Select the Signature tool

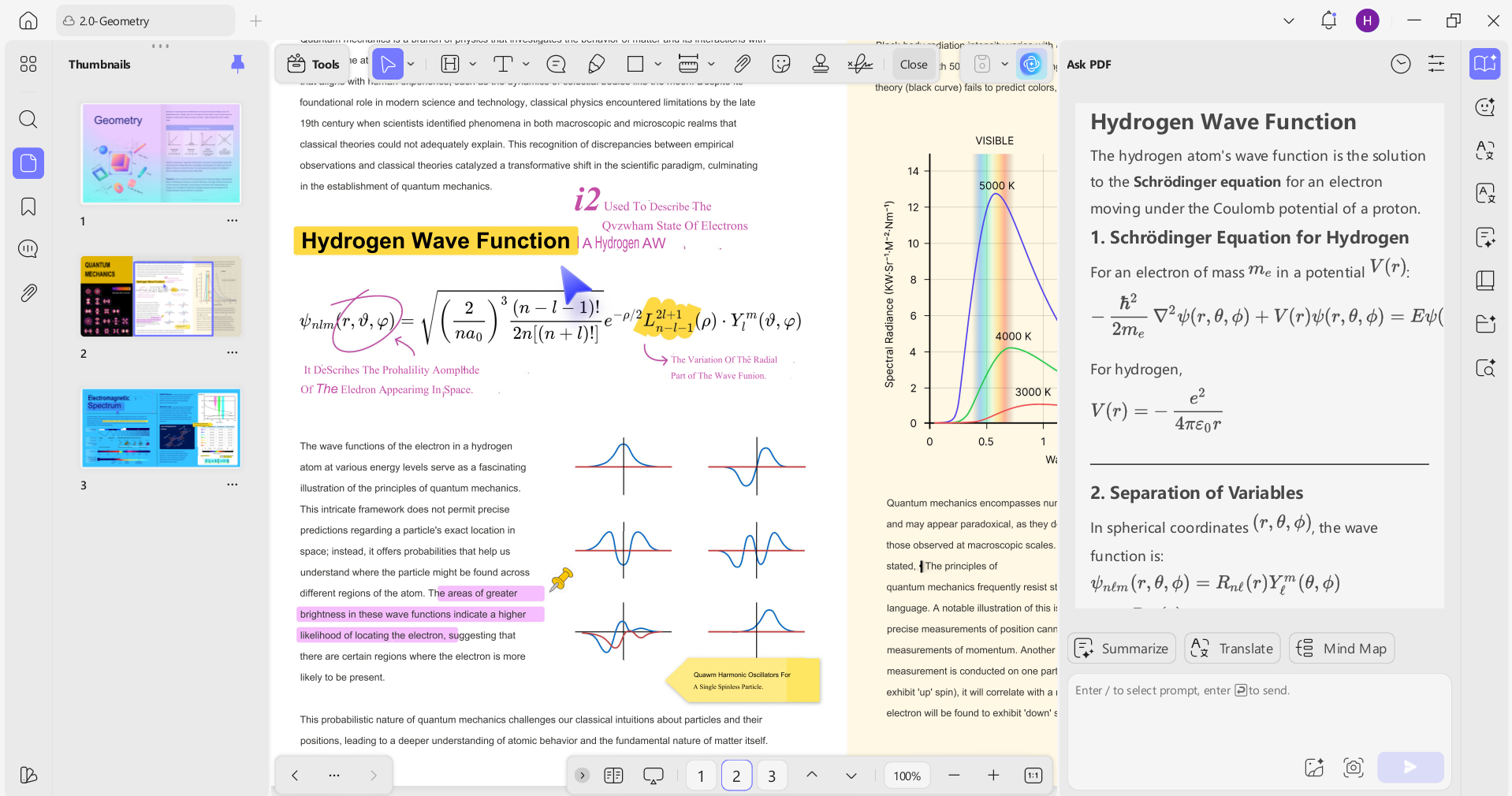click(860, 64)
